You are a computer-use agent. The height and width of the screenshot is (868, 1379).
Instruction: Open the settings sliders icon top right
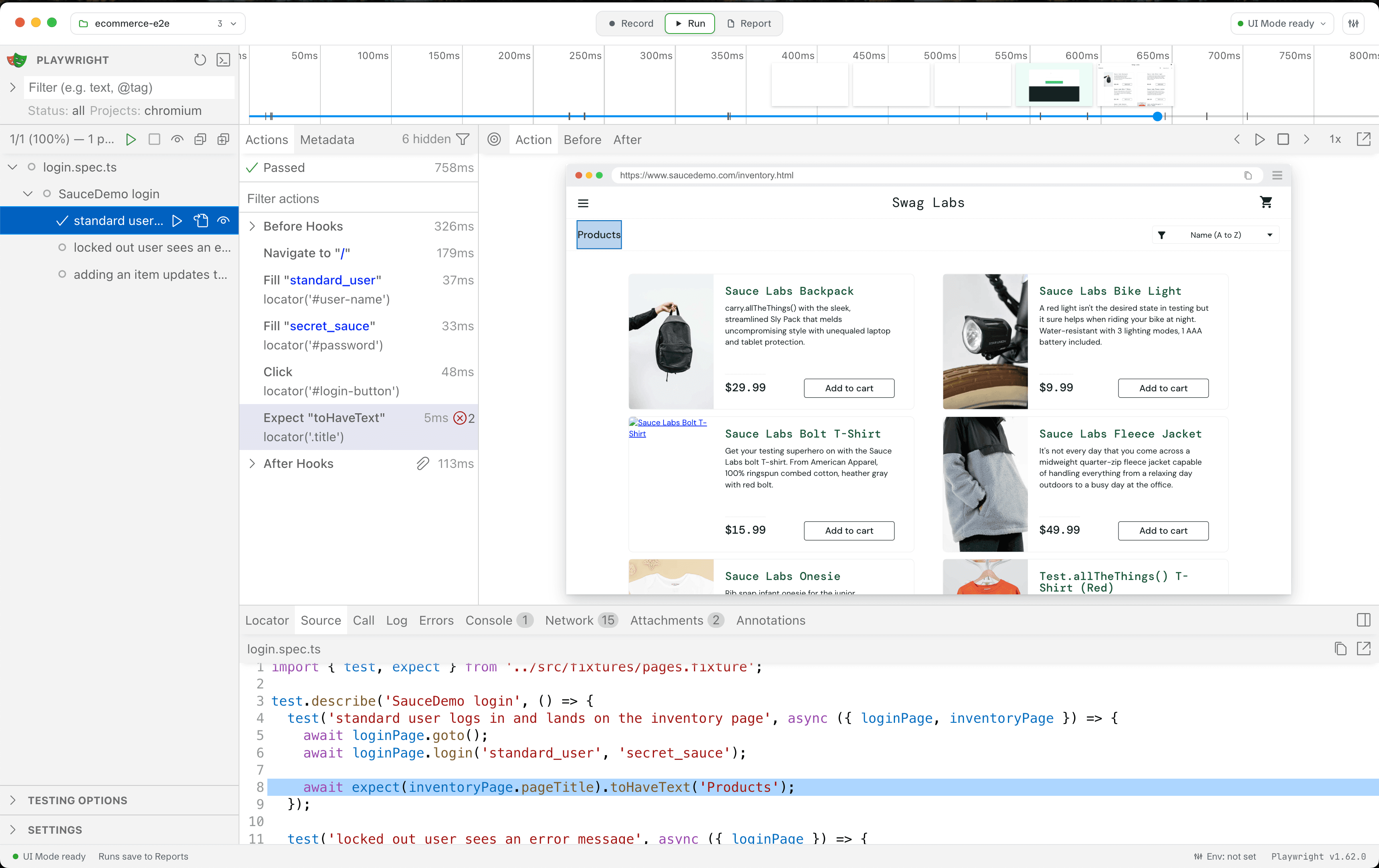tap(1353, 24)
